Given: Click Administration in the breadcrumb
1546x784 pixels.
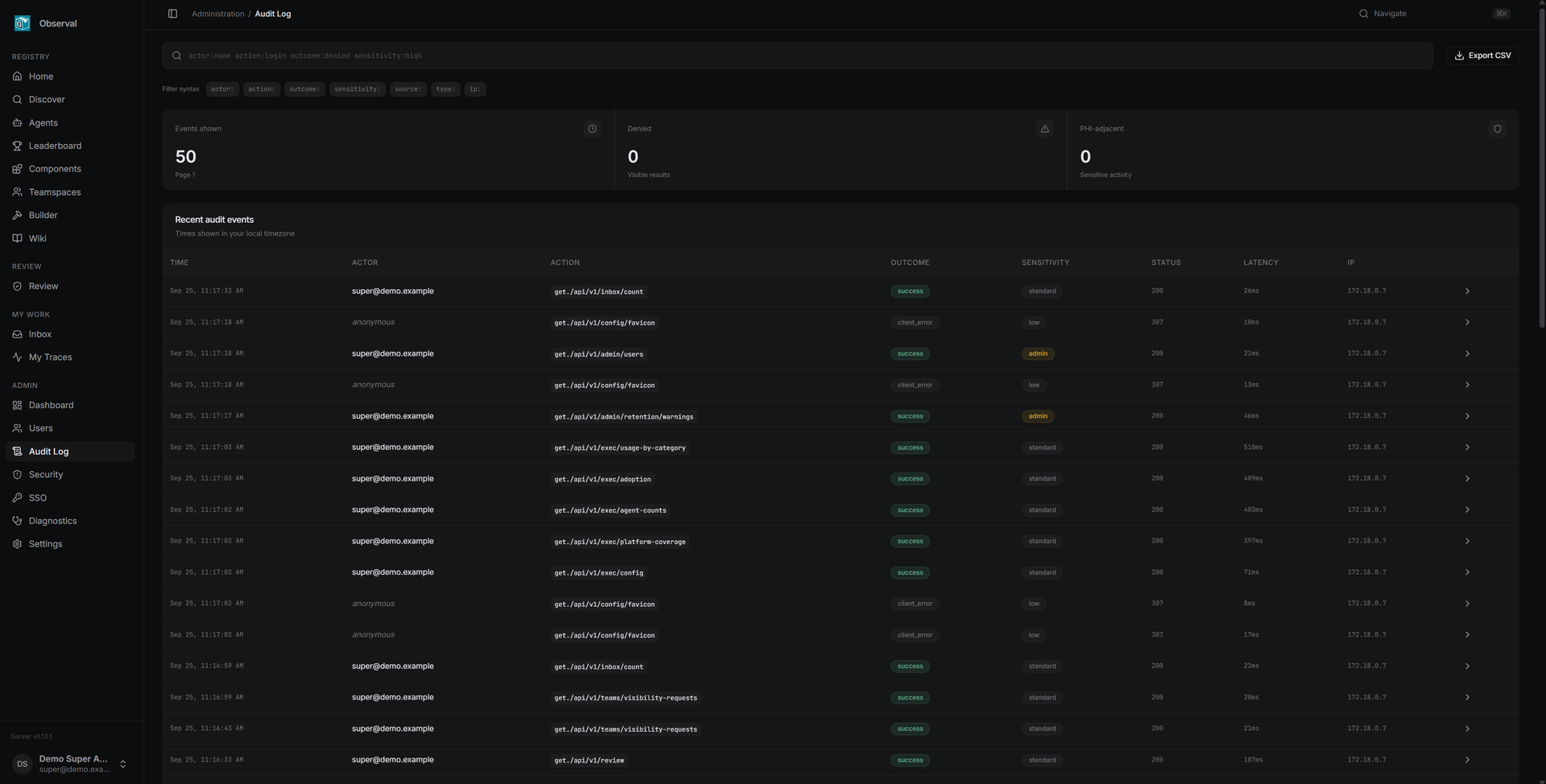Looking at the screenshot, I should pyautogui.click(x=218, y=14).
